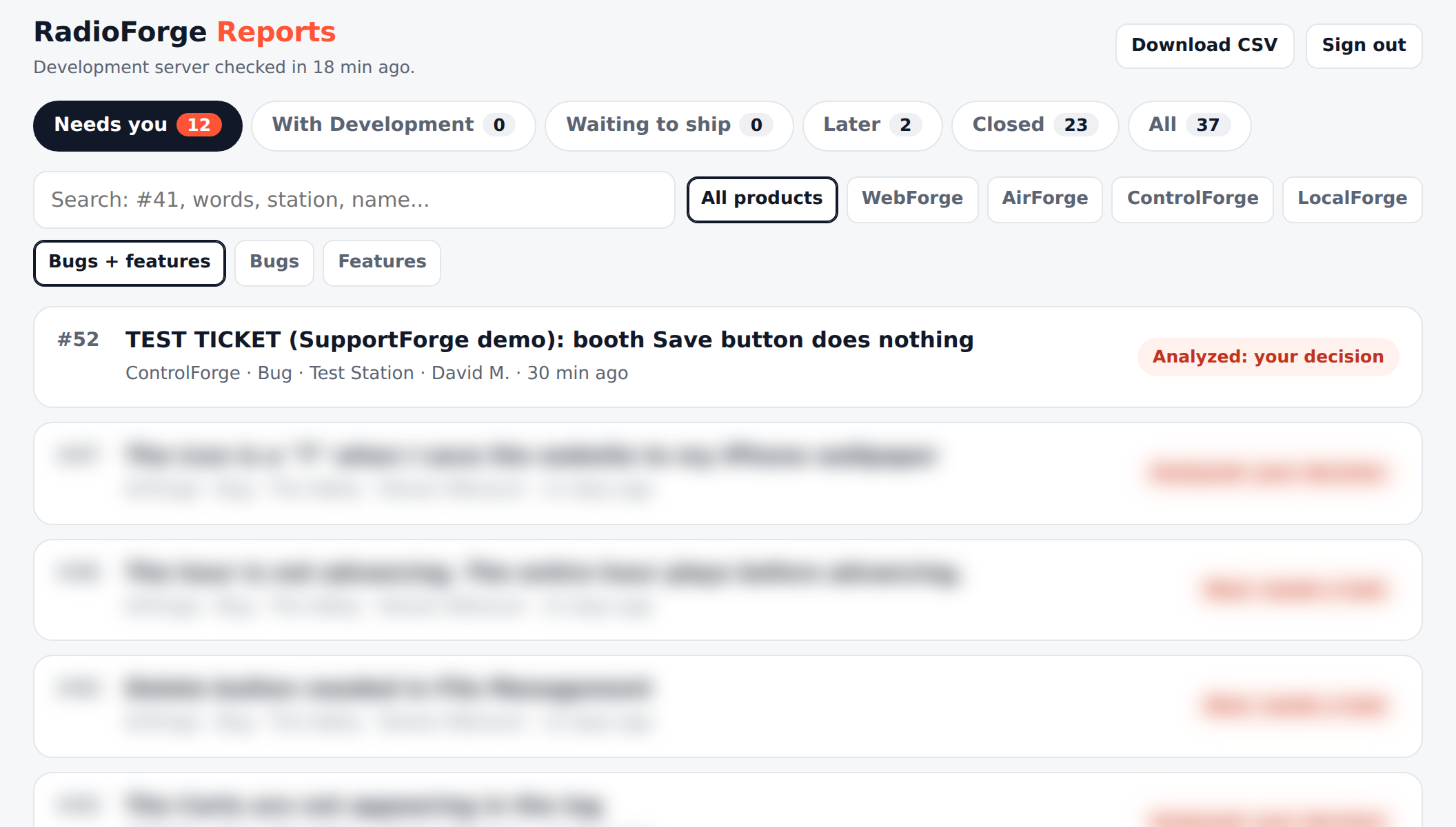Show only Bugs
Image resolution: width=1456 pixels, height=827 pixels.
274,263
